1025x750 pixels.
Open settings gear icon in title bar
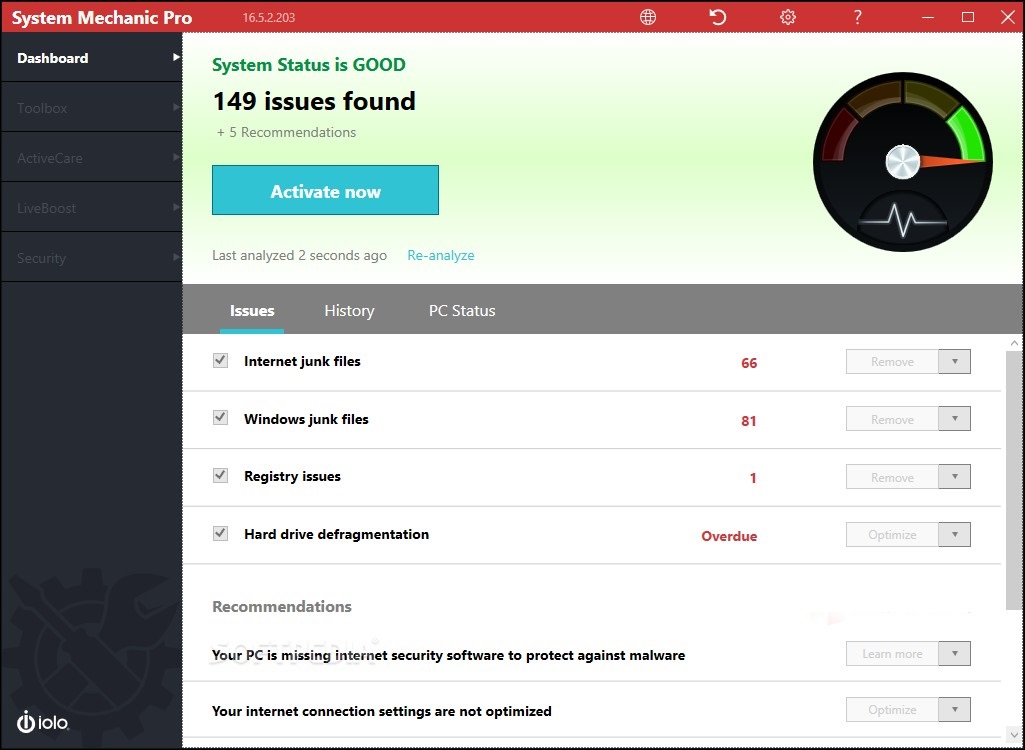pos(788,17)
